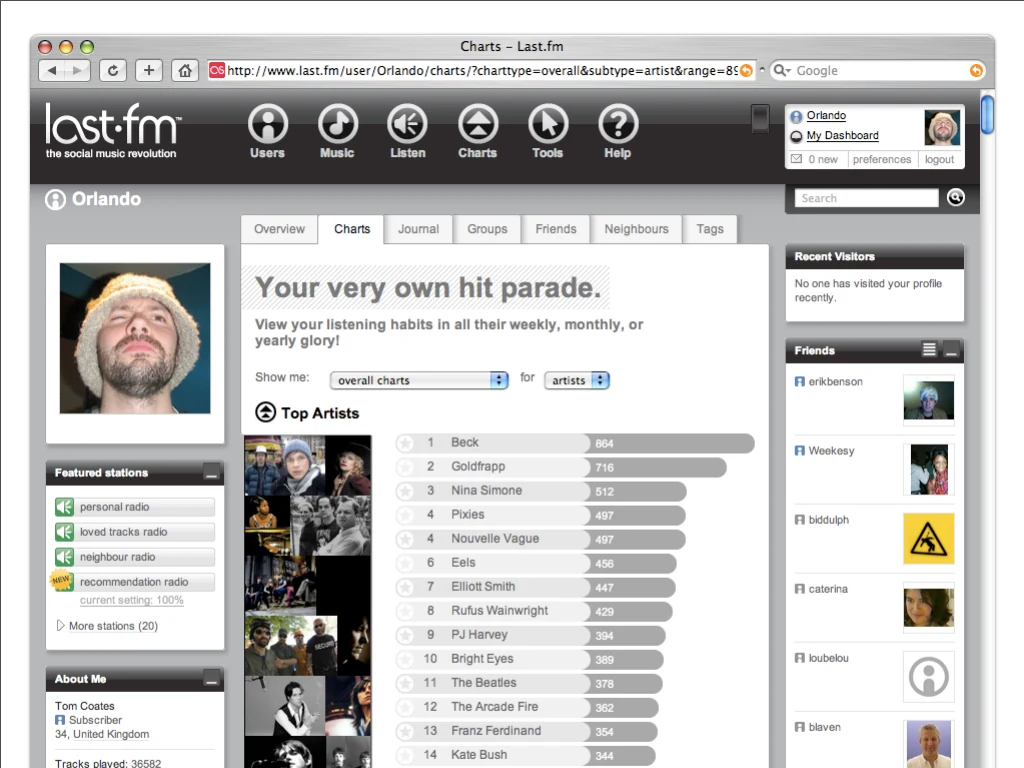Click The Arcade Fire artist name
Image resolution: width=1024 pixels, height=768 pixels.
click(x=494, y=707)
